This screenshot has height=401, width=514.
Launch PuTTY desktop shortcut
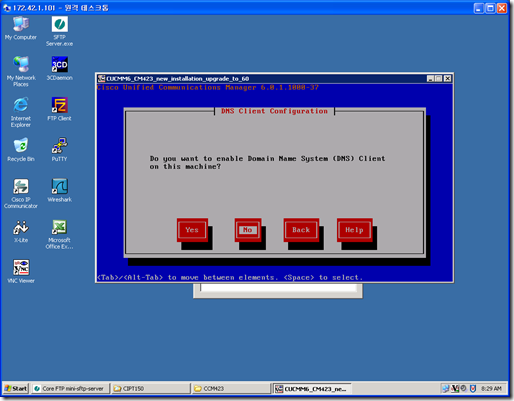tap(59, 150)
